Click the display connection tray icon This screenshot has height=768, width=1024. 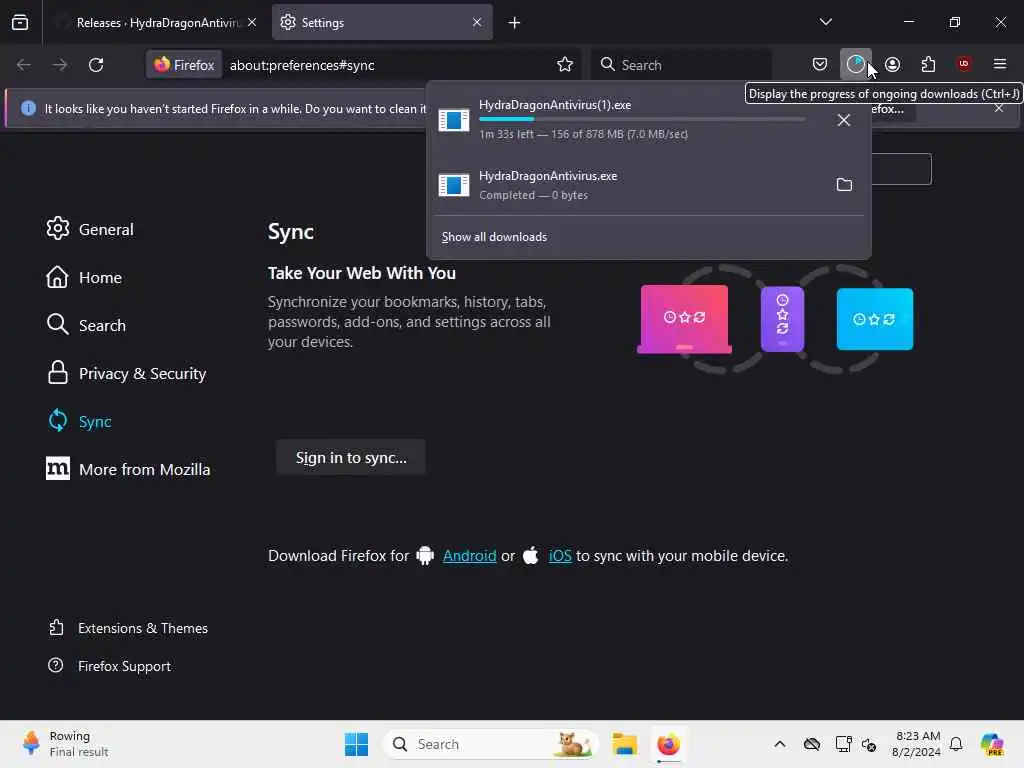pos(843,744)
